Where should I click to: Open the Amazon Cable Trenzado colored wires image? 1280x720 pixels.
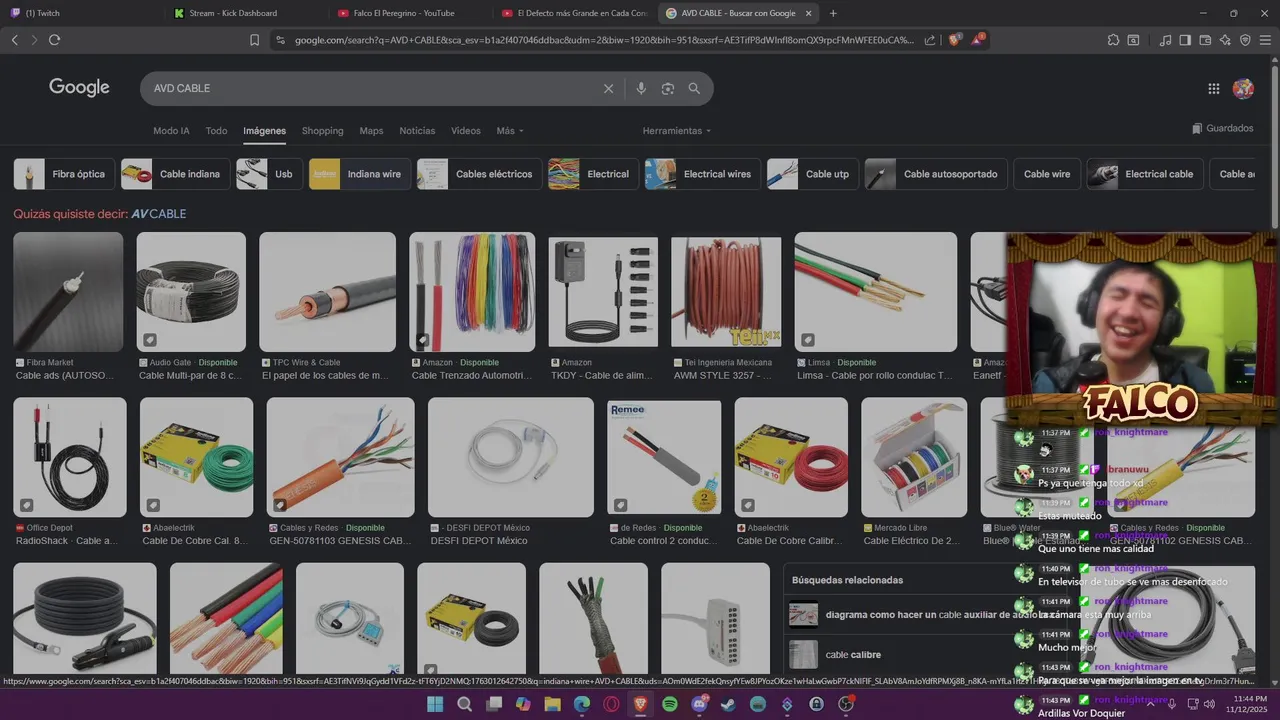pyautogui.click(x=472, y=292)
